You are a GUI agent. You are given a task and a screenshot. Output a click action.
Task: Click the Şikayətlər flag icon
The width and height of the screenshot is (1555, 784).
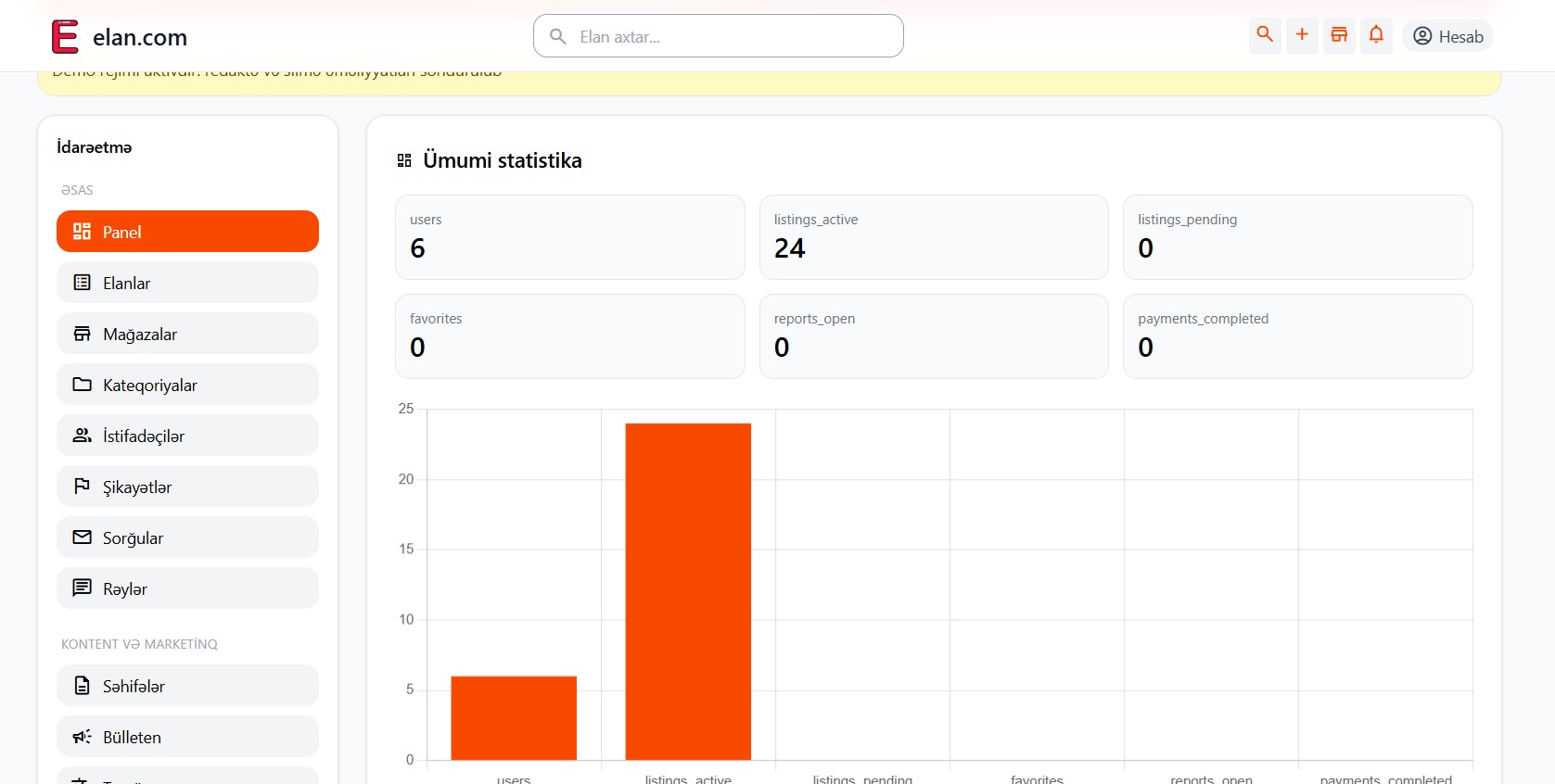(x=83, y=487)
